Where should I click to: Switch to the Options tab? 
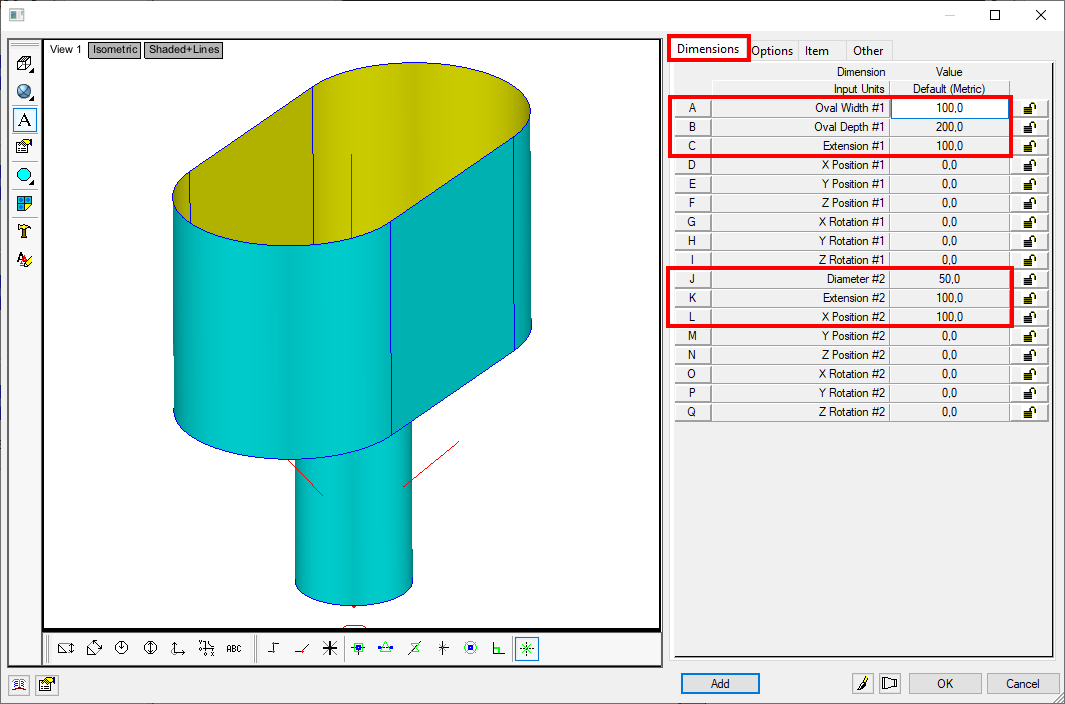coord(772,49)
